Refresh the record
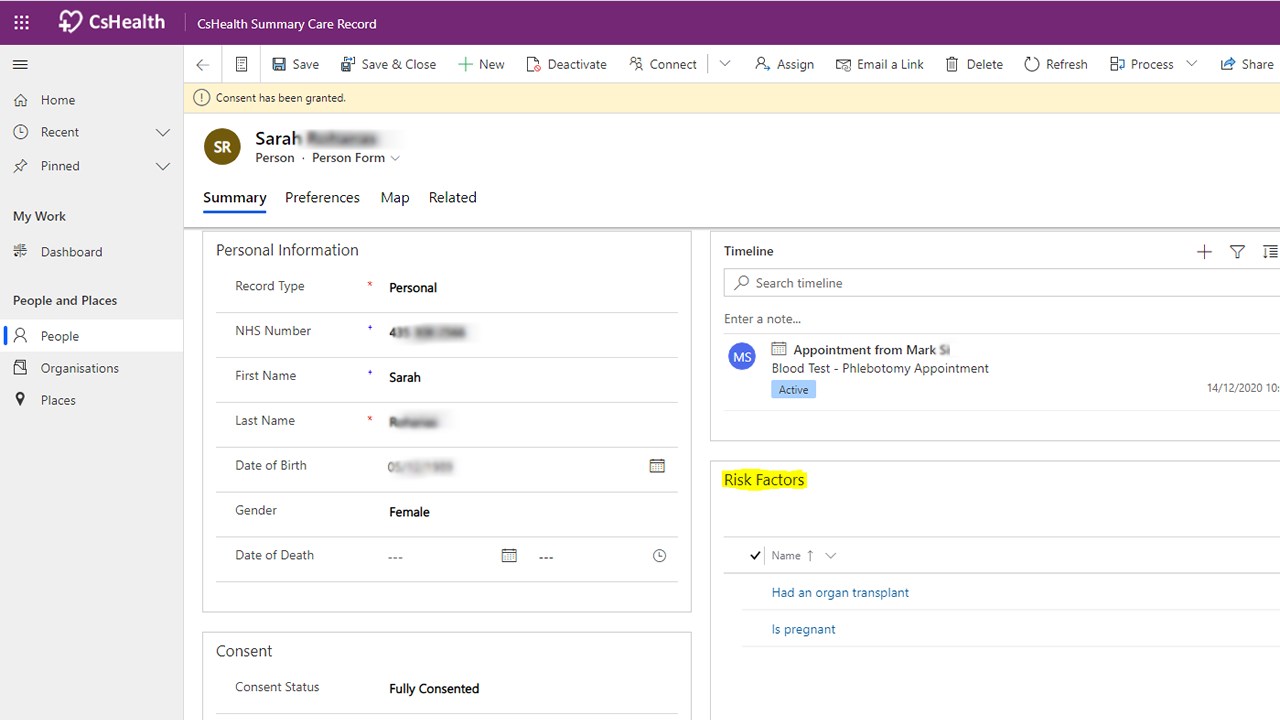 [x=1055, y=64]
